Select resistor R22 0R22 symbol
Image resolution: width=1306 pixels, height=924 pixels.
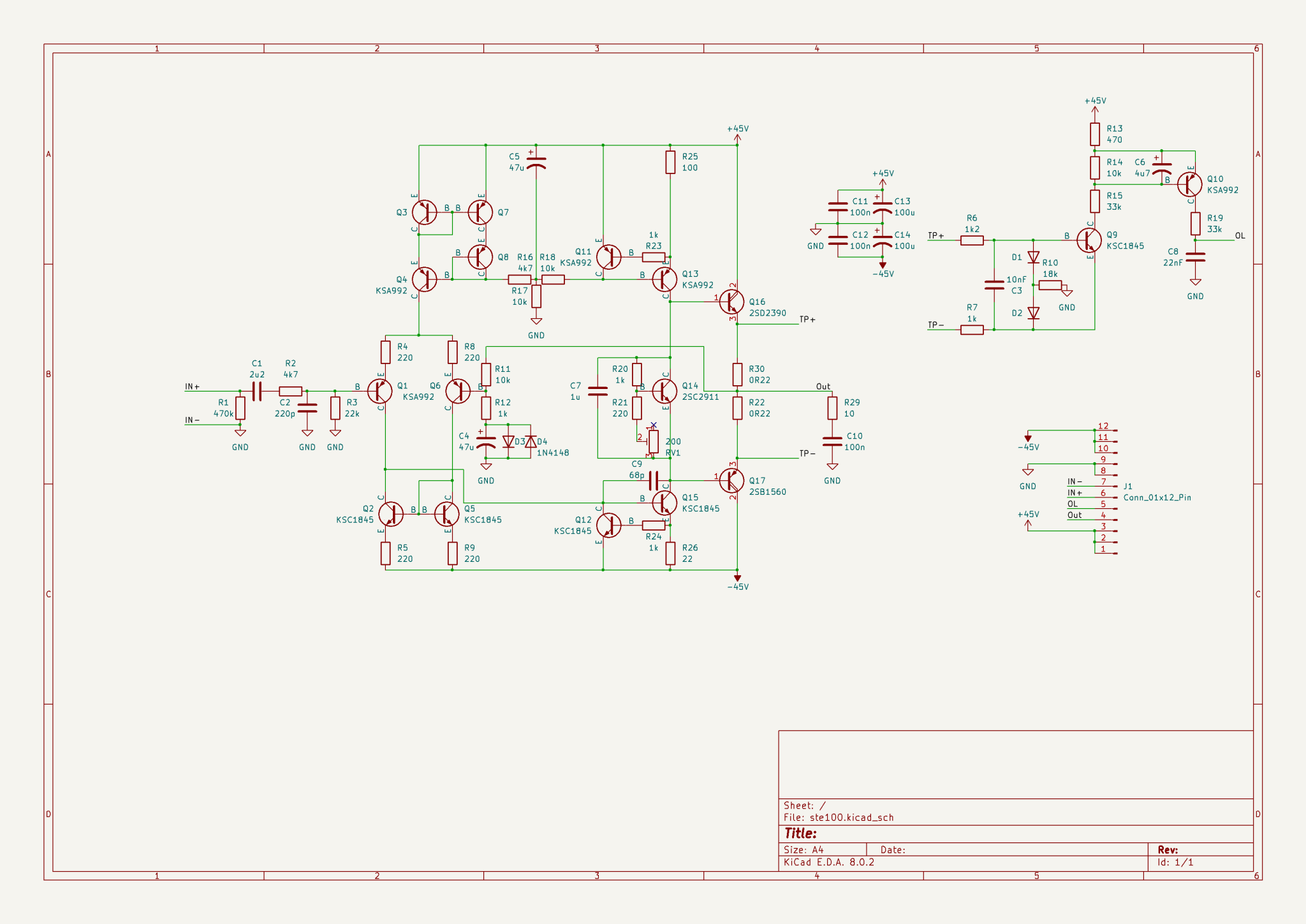pyautogui.click(x=737, y=407)
